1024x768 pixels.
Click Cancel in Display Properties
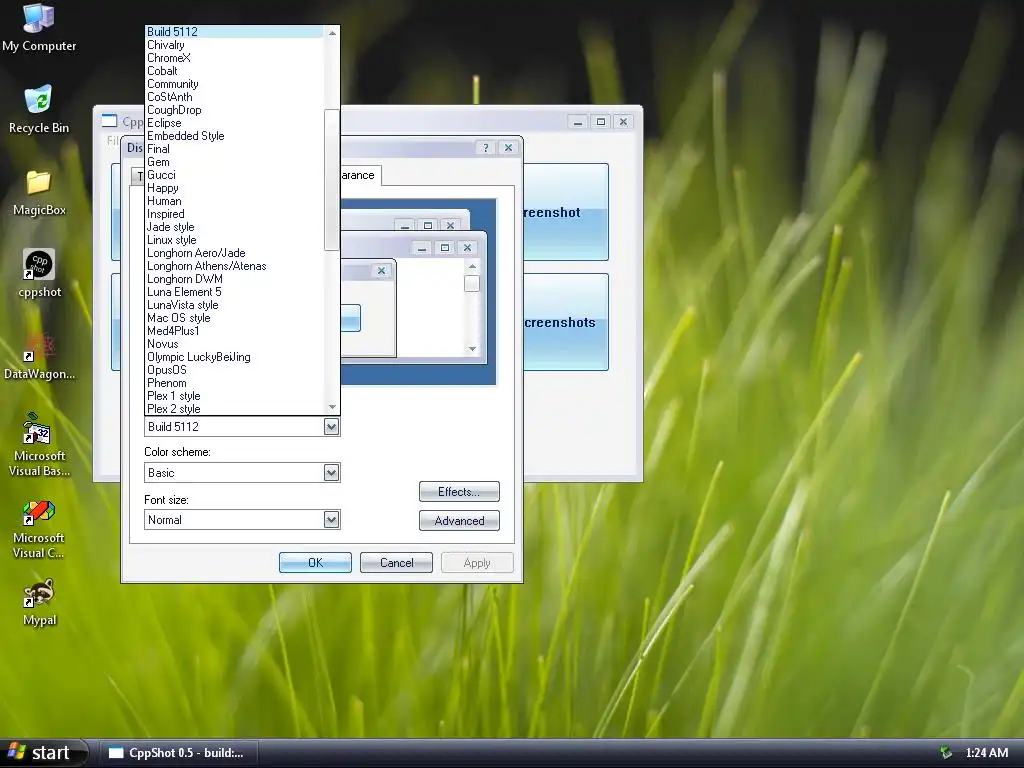[396, 562]
